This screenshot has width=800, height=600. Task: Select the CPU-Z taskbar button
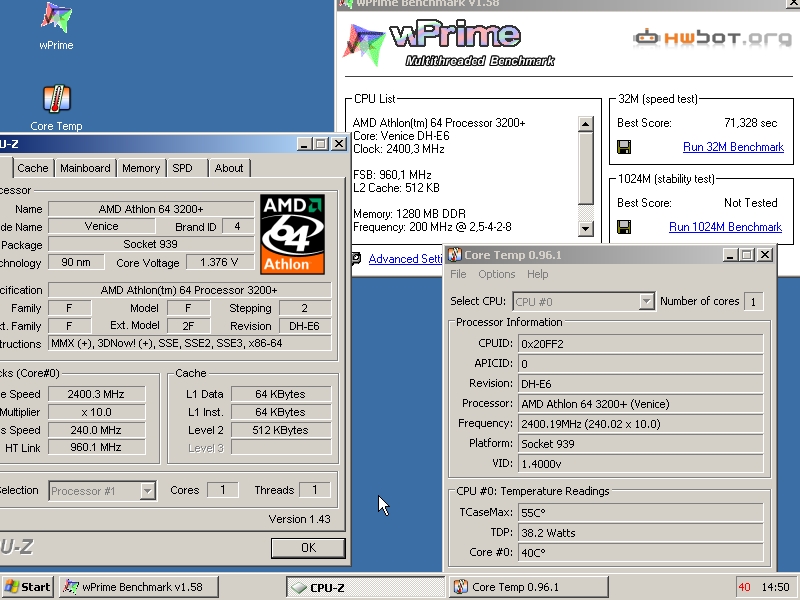pos(365,587)
